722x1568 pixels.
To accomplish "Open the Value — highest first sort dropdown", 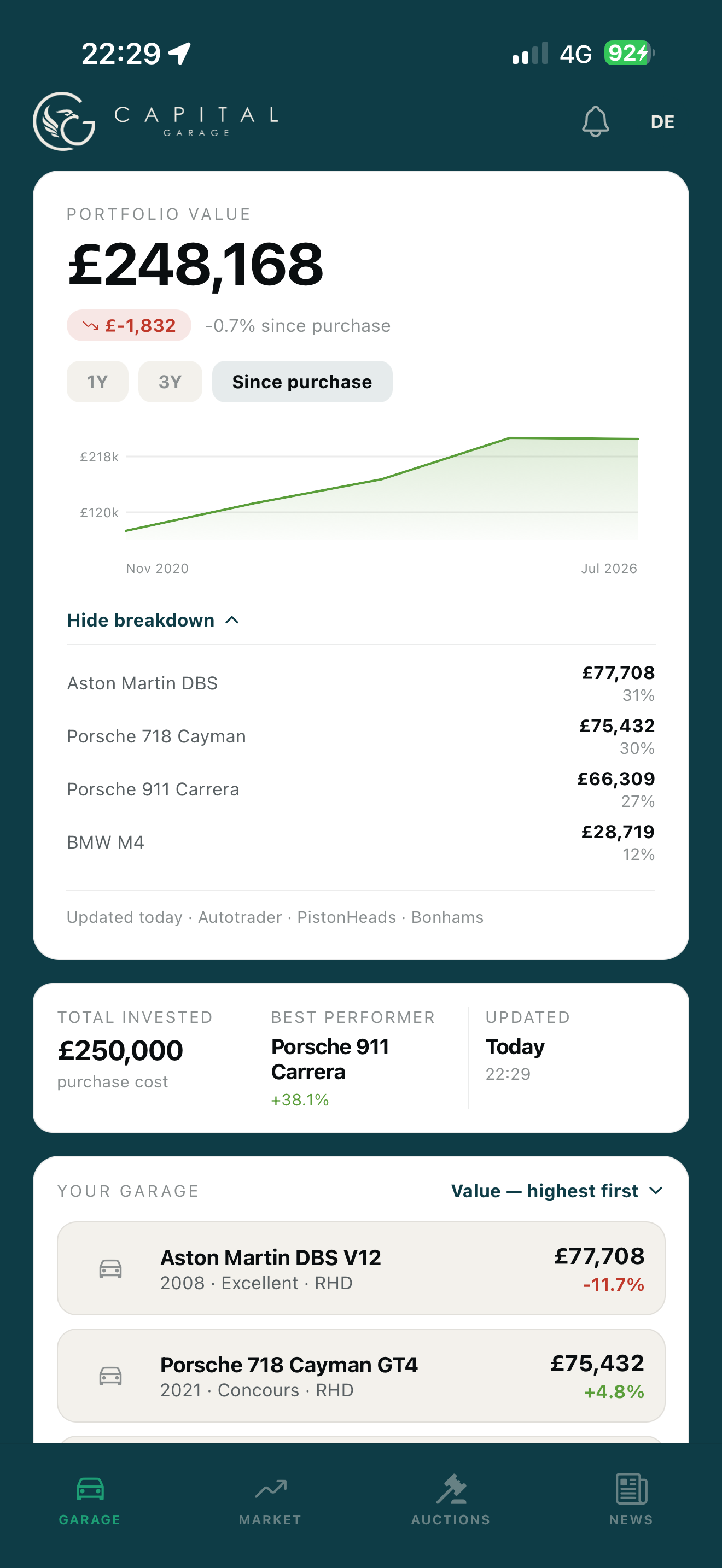I will (x=556, y=1191).
